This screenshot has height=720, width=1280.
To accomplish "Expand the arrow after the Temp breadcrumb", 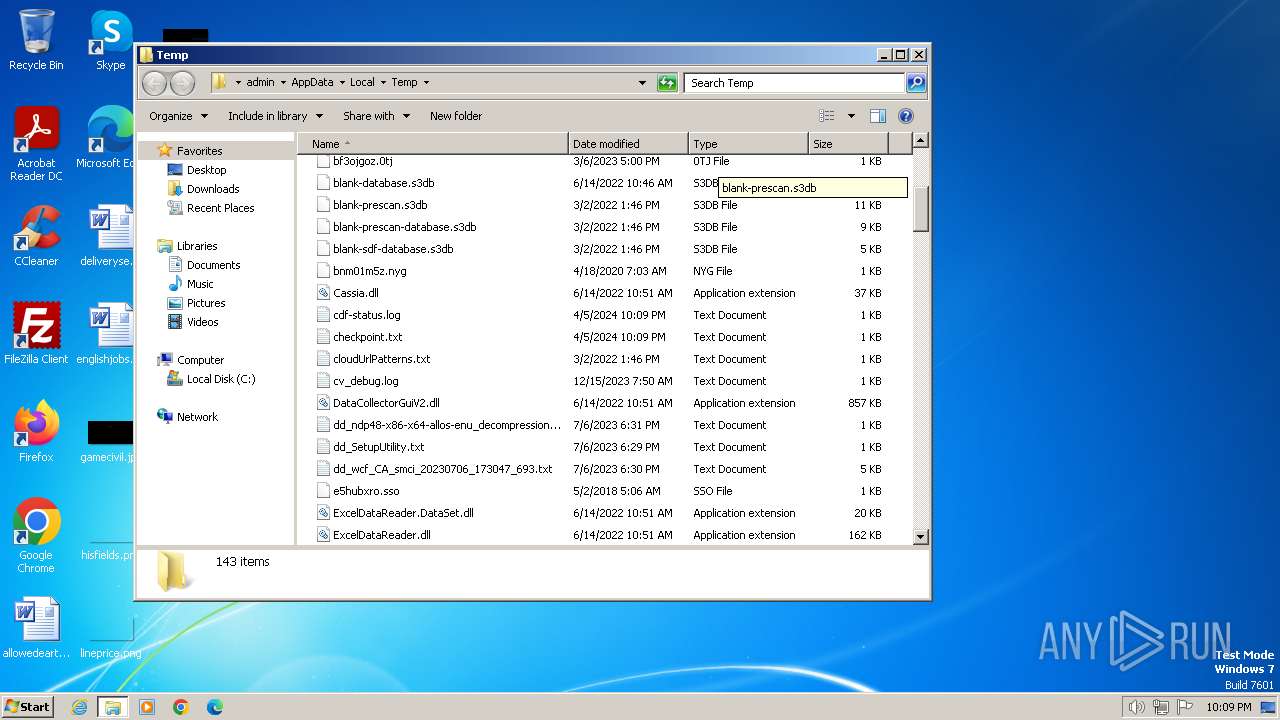I will pyautogui.click(x=426, y=82).
